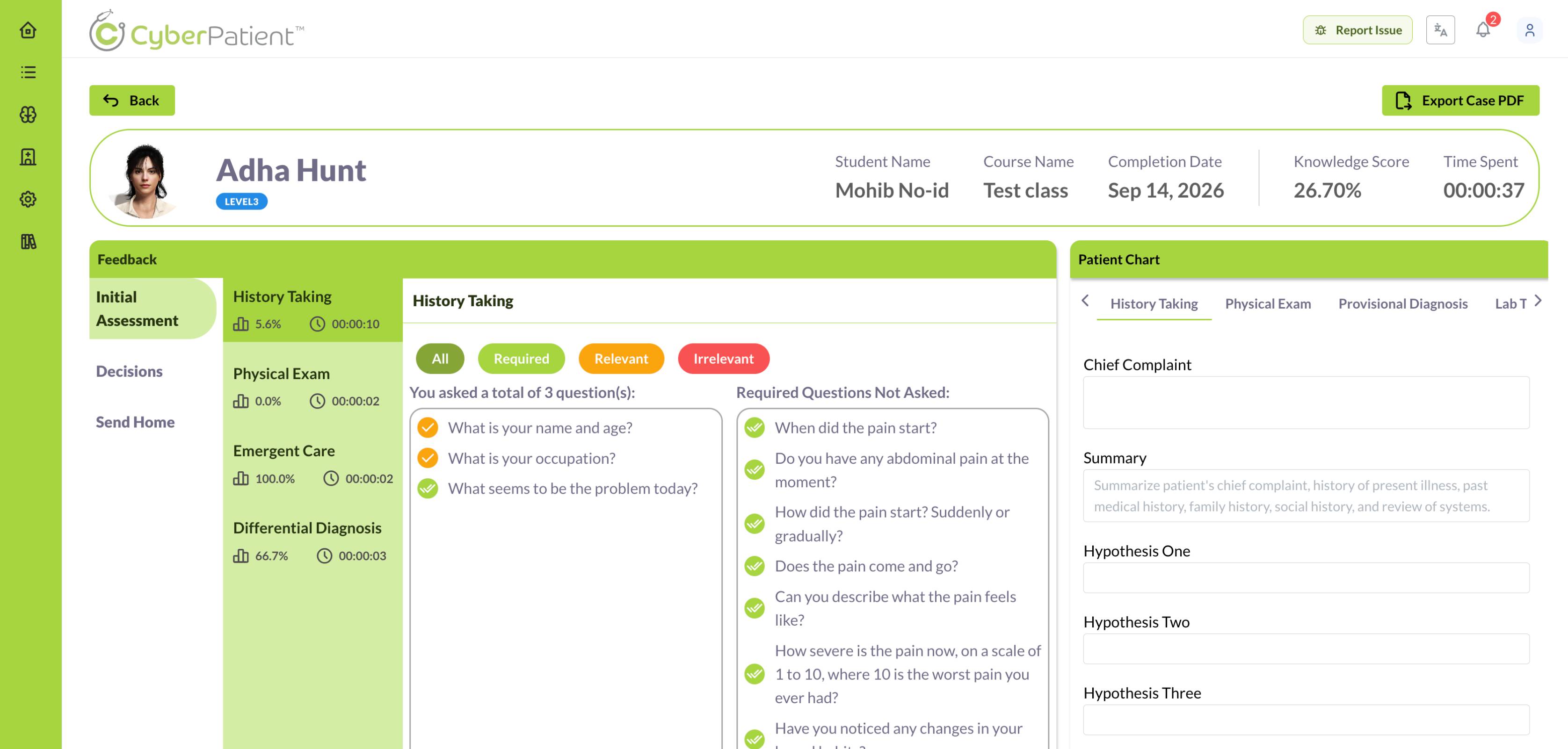
Task: Click 'When did the pain start?' question
Action: tap(855, 428)
